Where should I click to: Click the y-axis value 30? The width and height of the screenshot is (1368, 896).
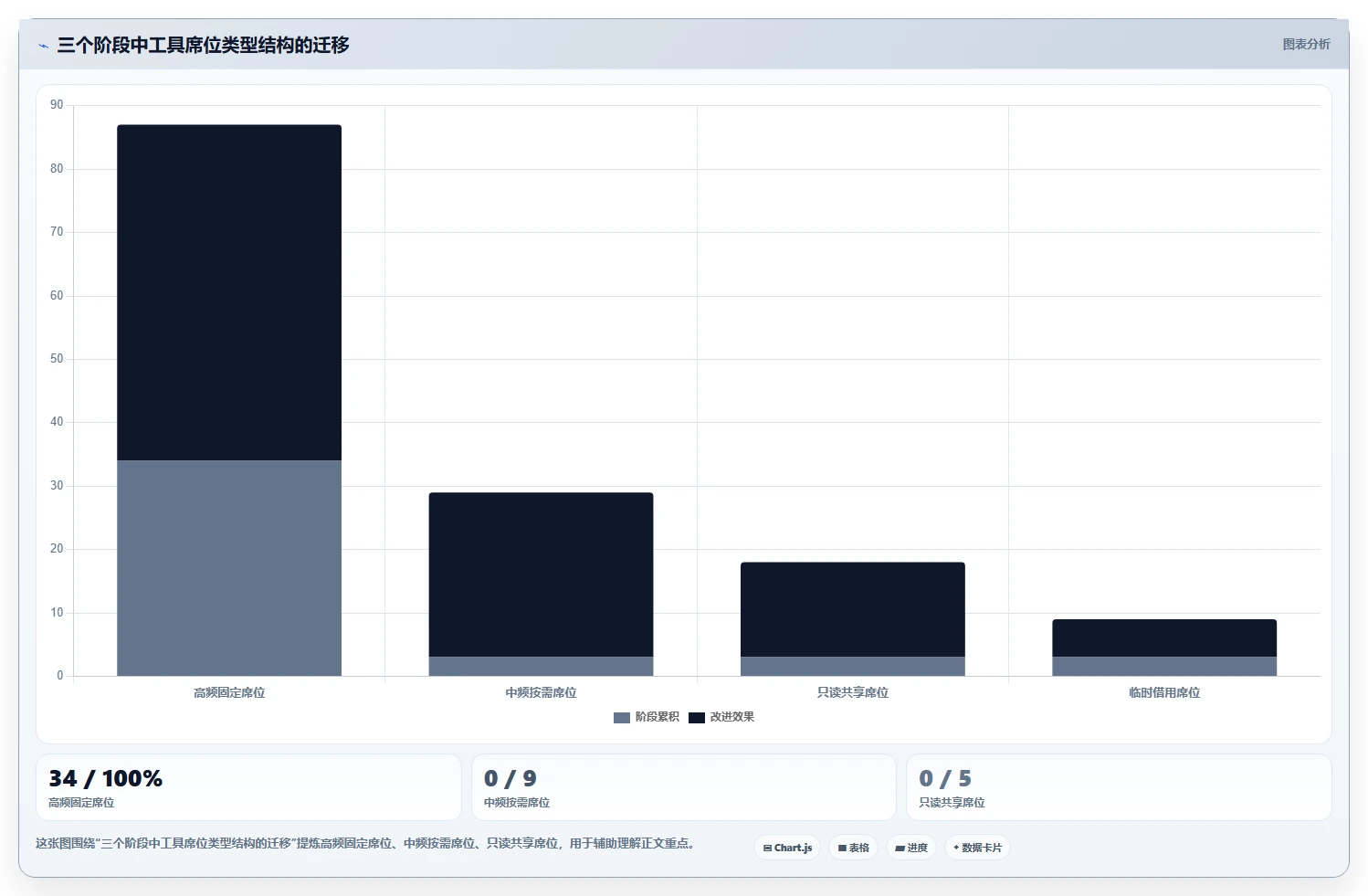[57, 486]
